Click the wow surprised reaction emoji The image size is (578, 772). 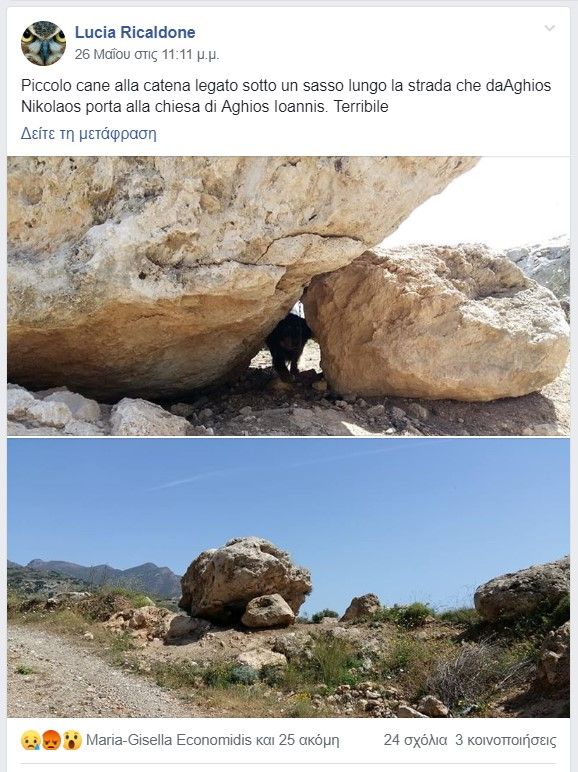72,740
